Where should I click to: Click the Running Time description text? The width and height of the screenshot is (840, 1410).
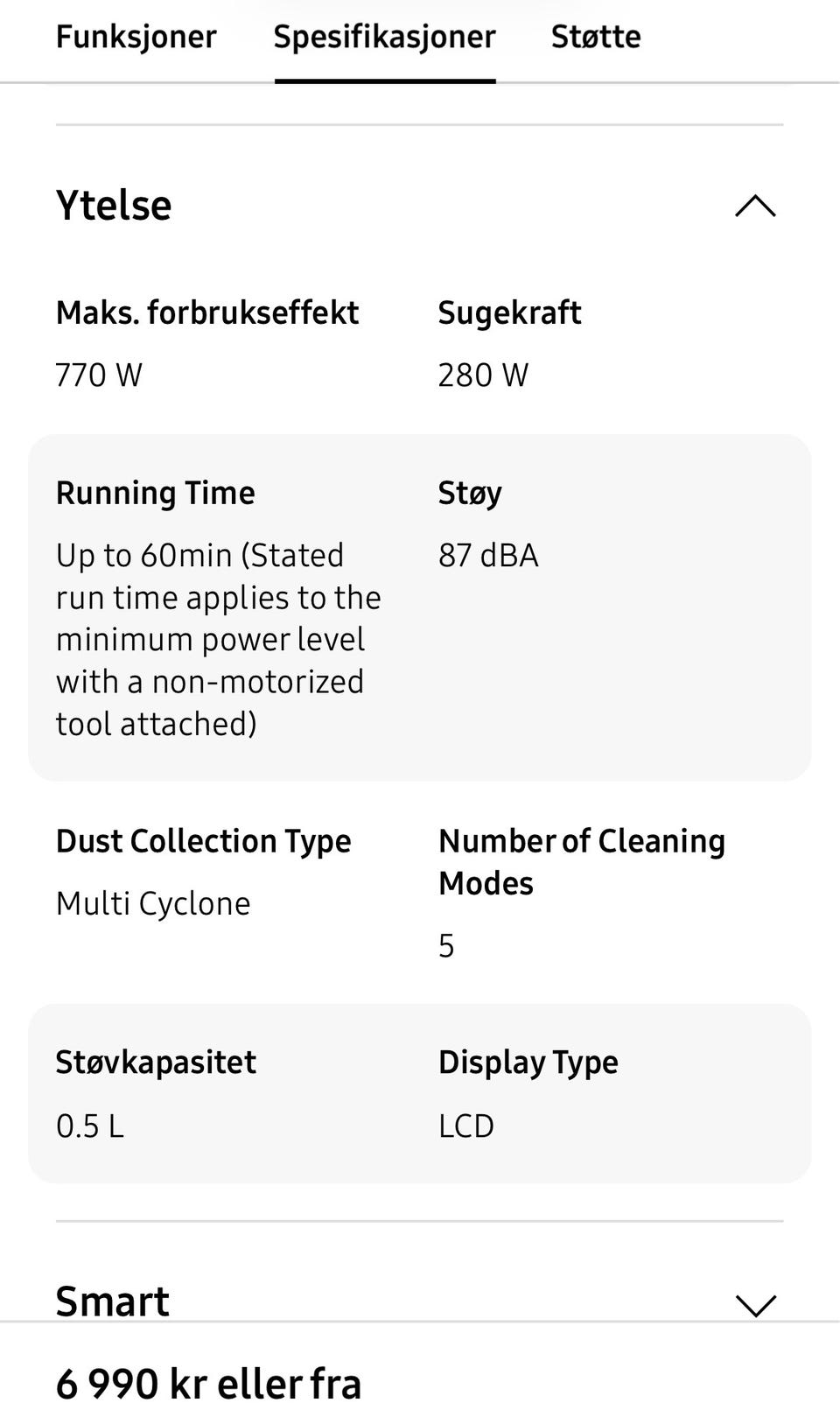pyautogui.click(x=218, y=640)
